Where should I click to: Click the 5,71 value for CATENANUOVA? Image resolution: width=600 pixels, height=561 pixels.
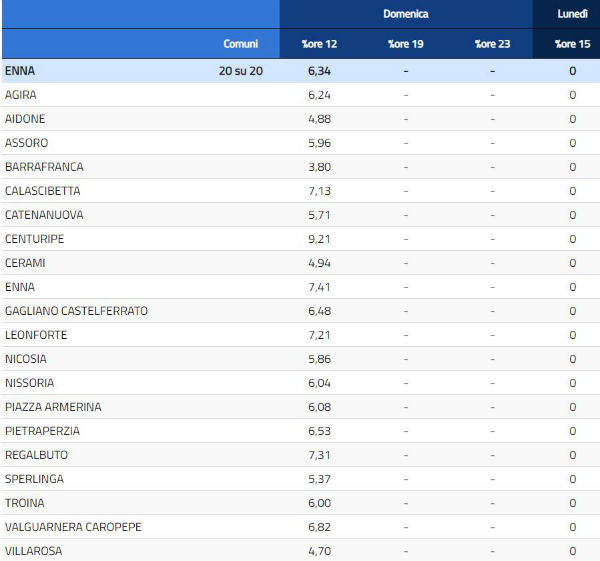pos(319,215)
